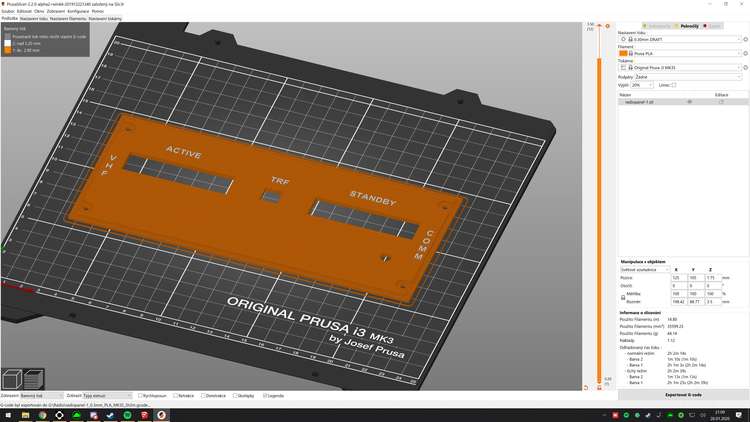The height and width of the screenshot is (422, 750).
Task: Open Windows Start menu
Action: coord(8,415)
